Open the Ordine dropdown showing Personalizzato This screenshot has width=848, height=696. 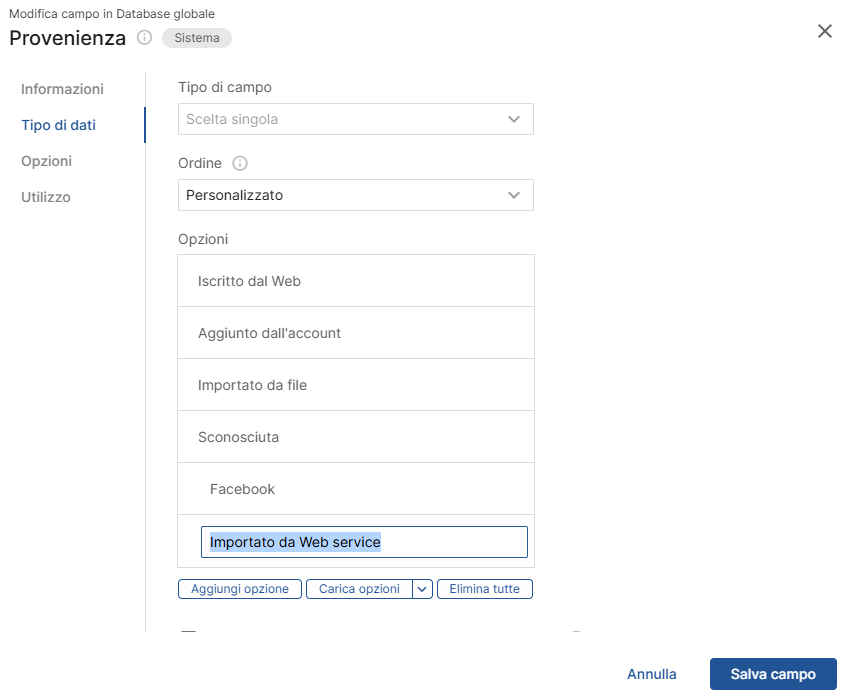pyautogui.click(x=355, y=195)
